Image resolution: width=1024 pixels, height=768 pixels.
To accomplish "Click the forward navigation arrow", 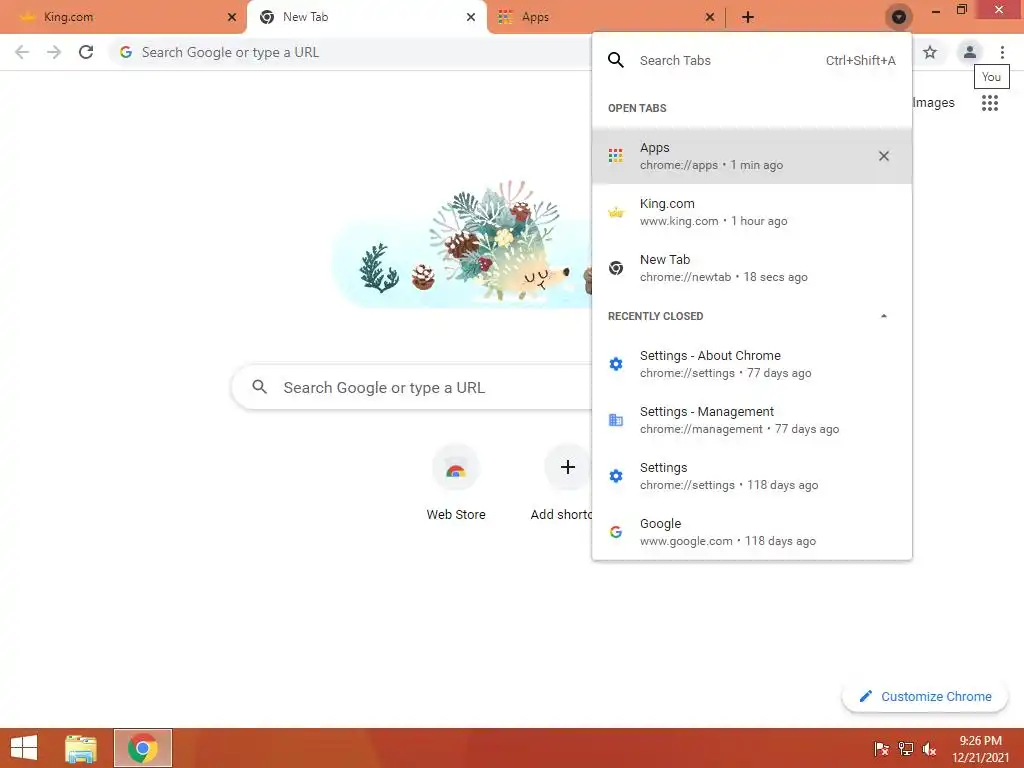I will click(x=54, y=52).
